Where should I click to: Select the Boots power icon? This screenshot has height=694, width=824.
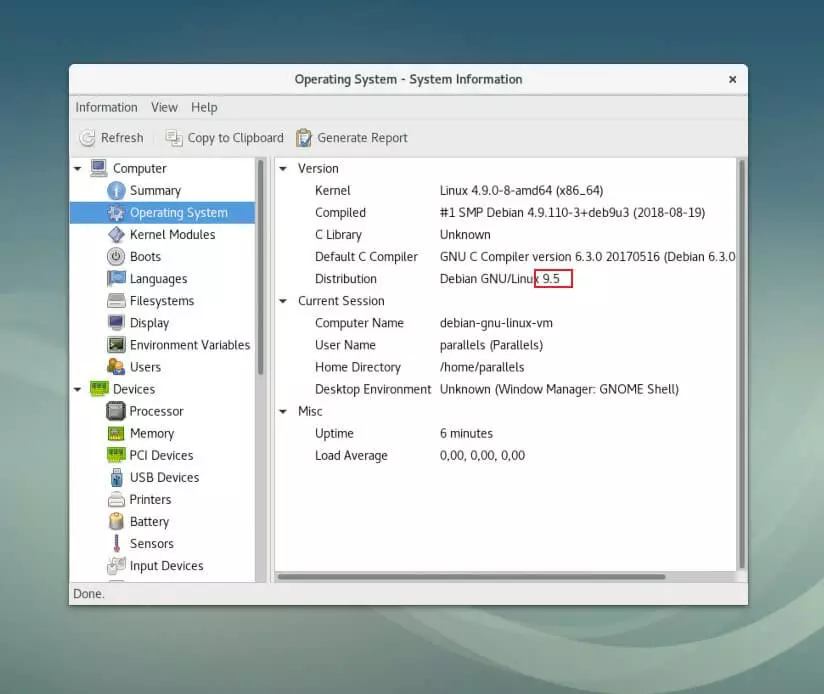click(x=116, y=257)
